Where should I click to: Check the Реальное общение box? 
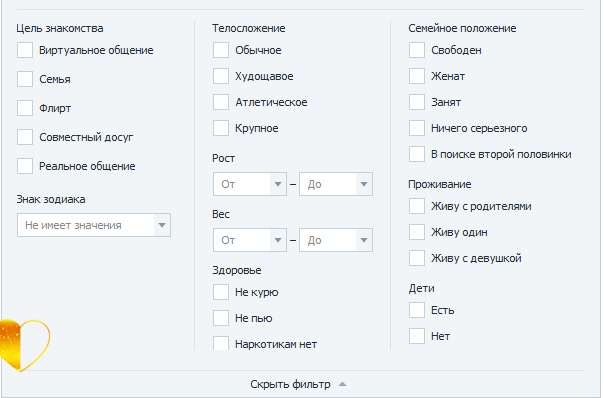(25, 166)
